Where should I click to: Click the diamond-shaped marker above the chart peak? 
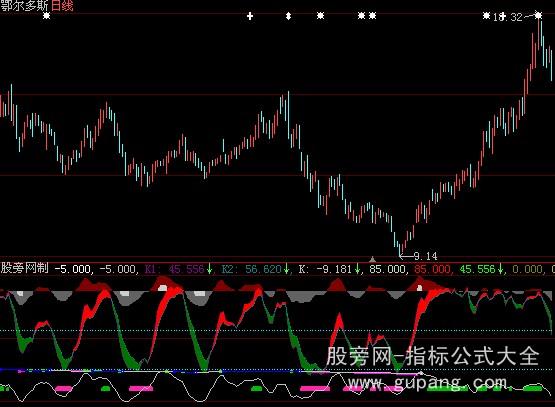tap(288, 16)
